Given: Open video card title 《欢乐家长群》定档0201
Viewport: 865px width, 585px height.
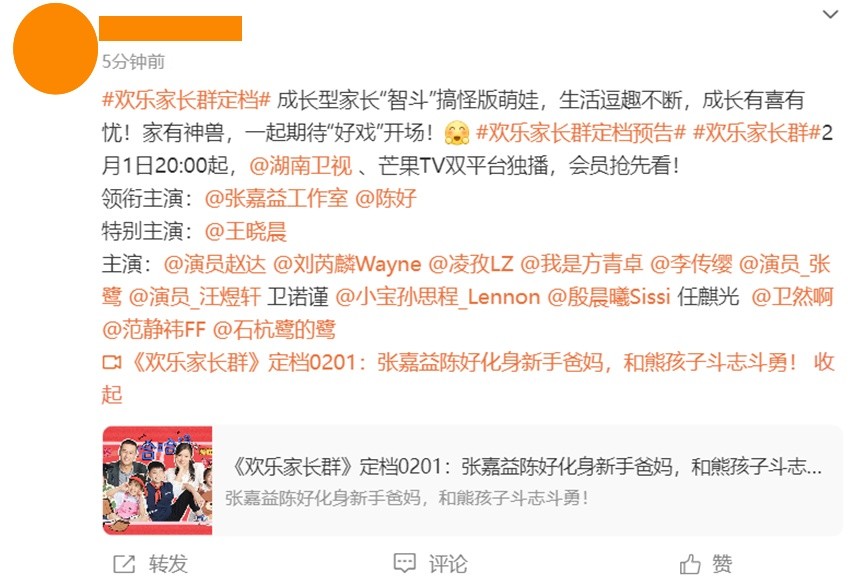Looking at the screenshot, I should tap(527, 467).
